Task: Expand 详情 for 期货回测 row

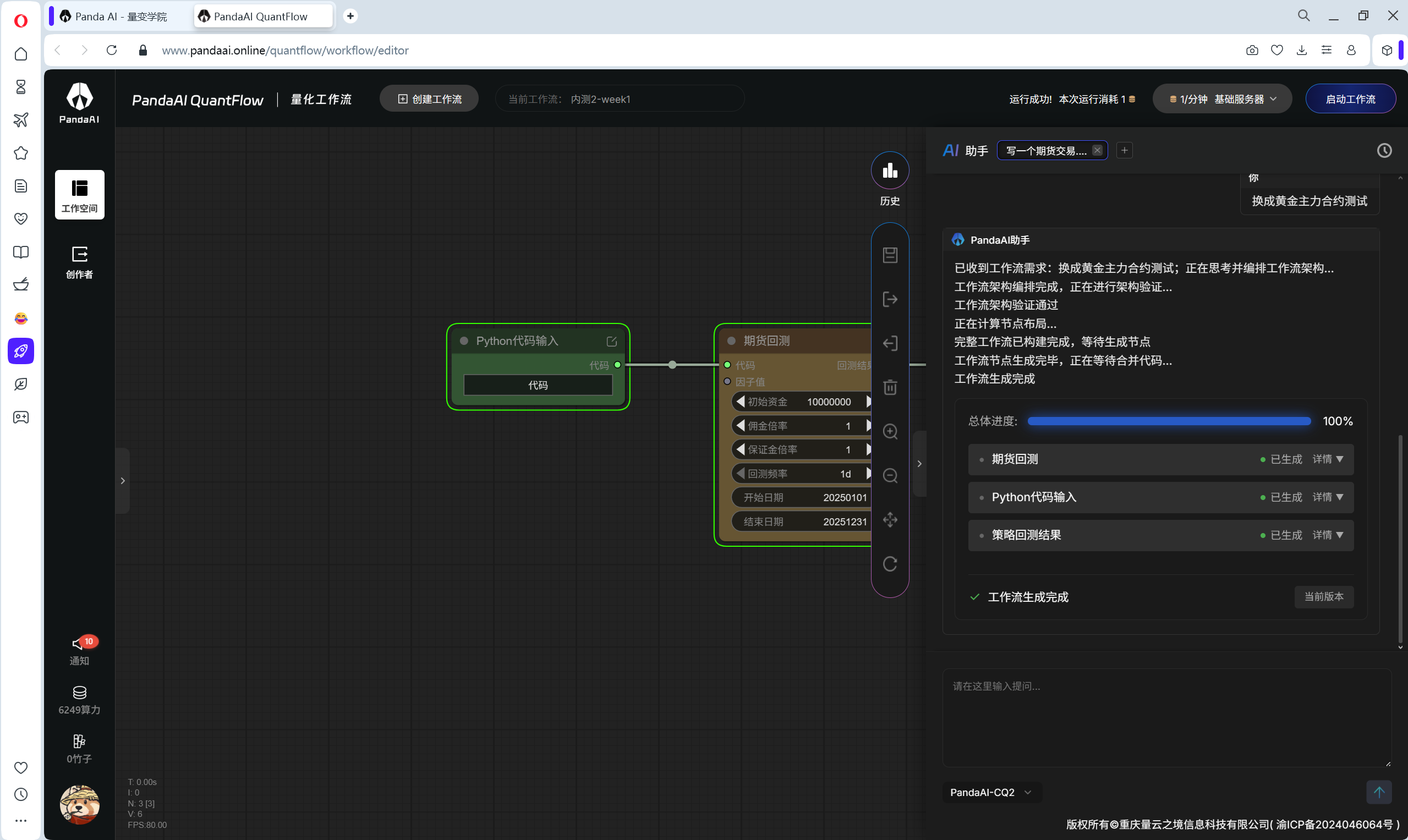Action: click(1328, 459)
